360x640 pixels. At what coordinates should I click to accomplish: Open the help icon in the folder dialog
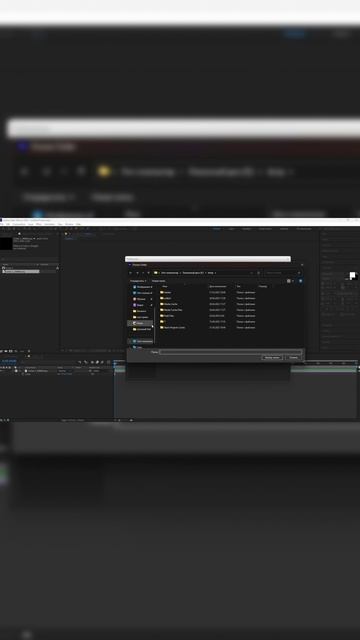pyautogui.click(x=300, y=281)
